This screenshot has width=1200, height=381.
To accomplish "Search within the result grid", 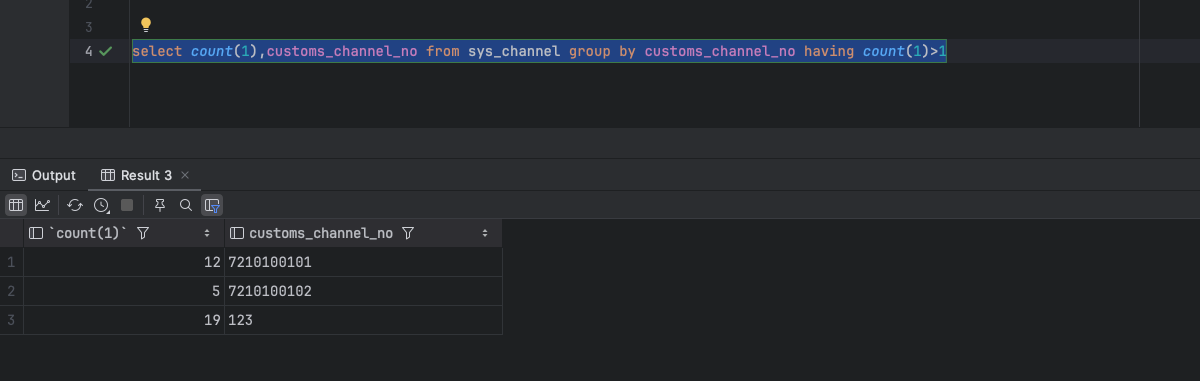I will click(x=186, y=205).
